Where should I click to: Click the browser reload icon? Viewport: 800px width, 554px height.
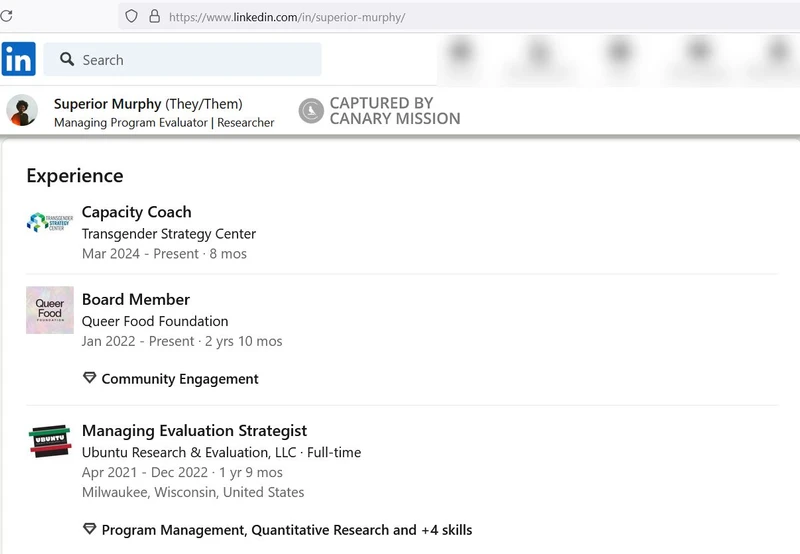click(6, 16)
